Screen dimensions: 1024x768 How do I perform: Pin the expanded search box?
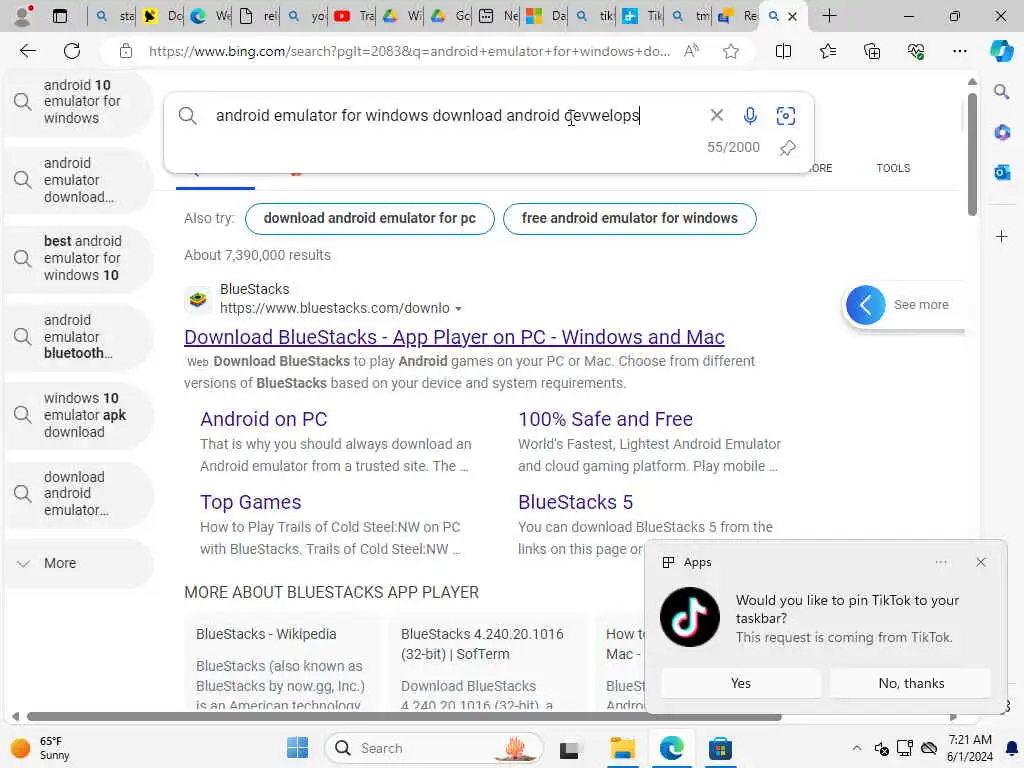[788, 148]
